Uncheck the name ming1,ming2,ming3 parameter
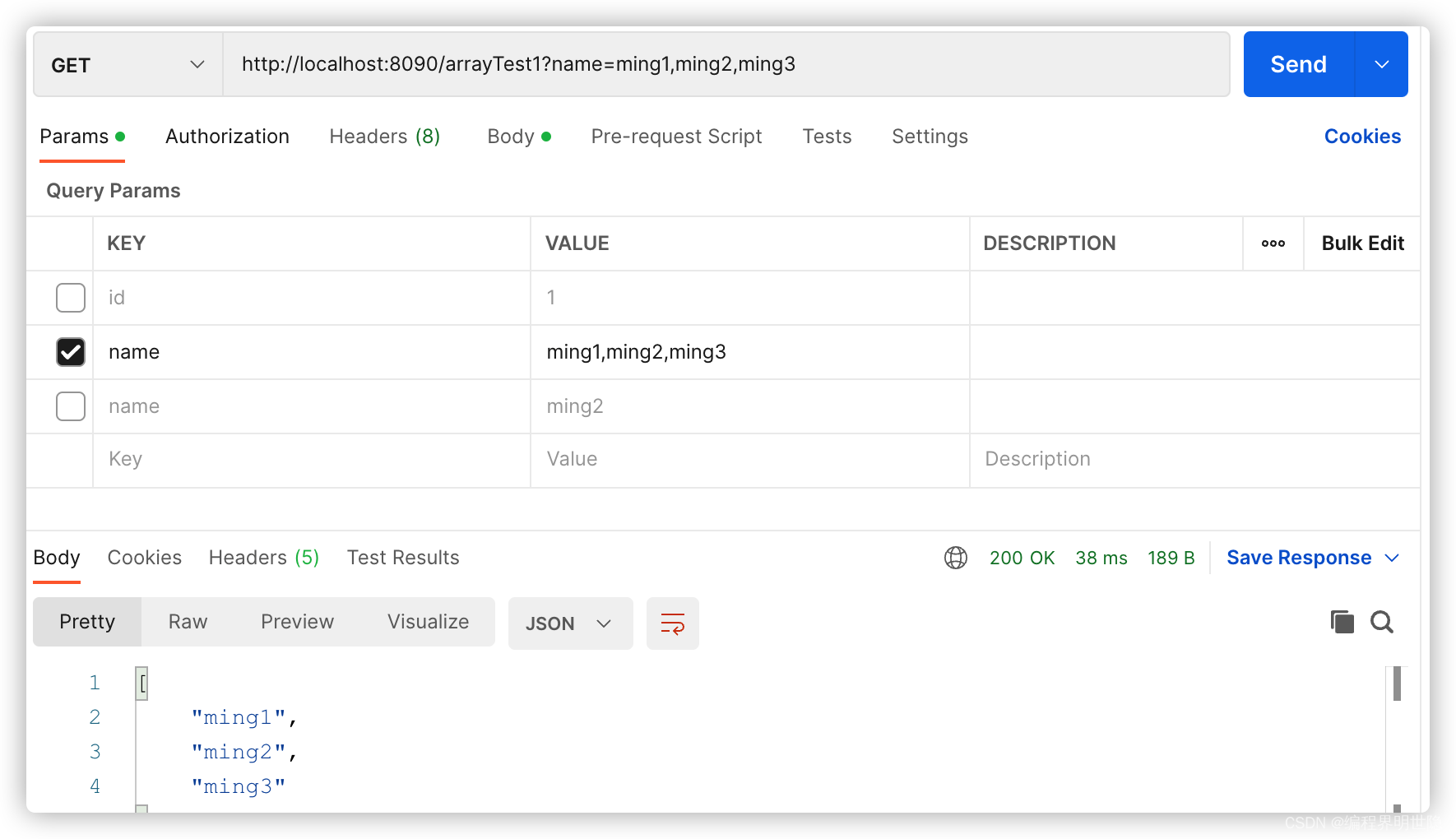The width and height of the screenshot is (1456, 839). click(x=71, y=352)
